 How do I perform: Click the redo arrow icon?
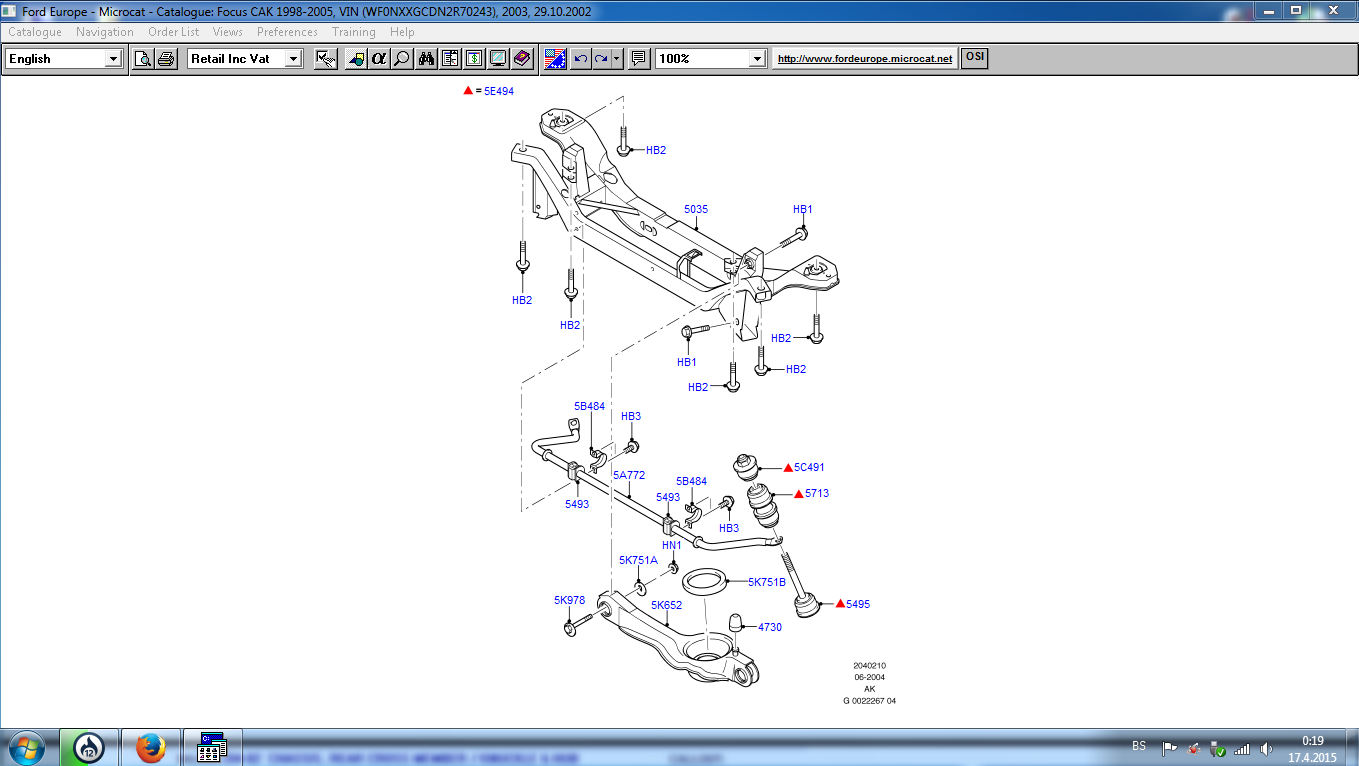601,59
